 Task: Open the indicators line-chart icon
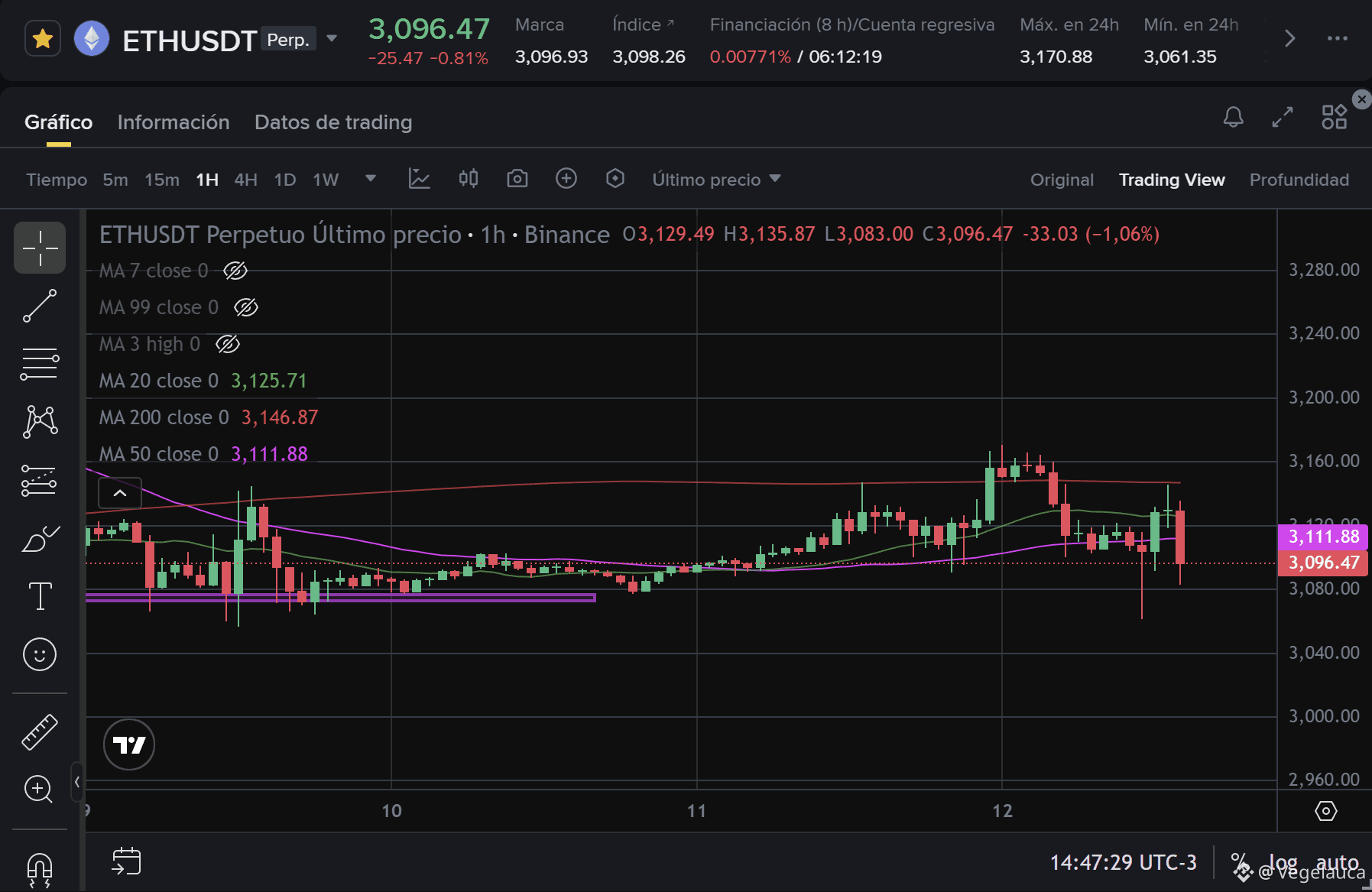point(420,179)
